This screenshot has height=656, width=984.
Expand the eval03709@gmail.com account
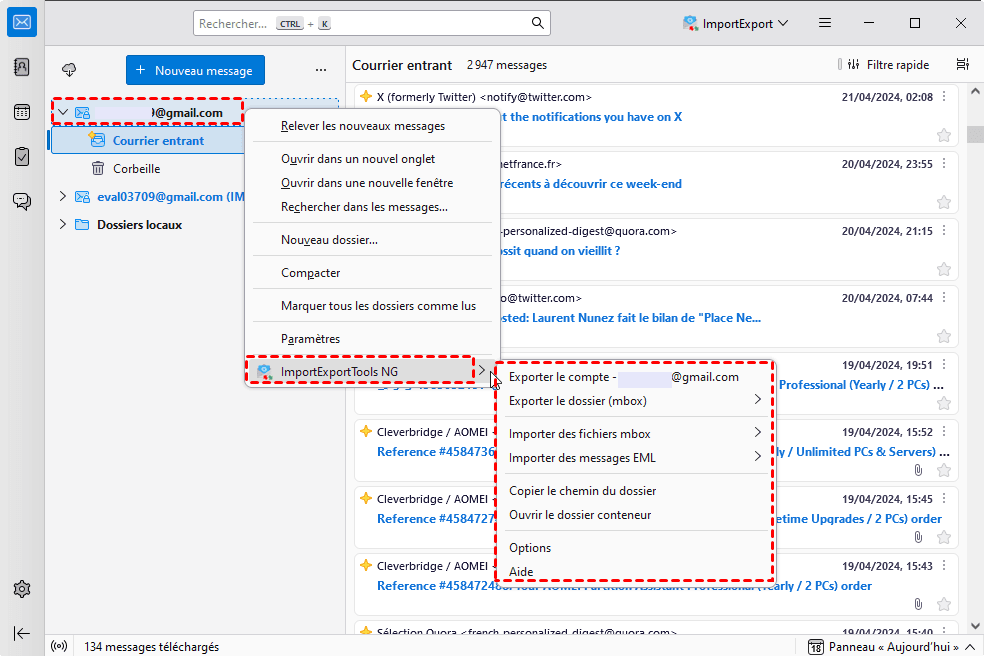63,196
